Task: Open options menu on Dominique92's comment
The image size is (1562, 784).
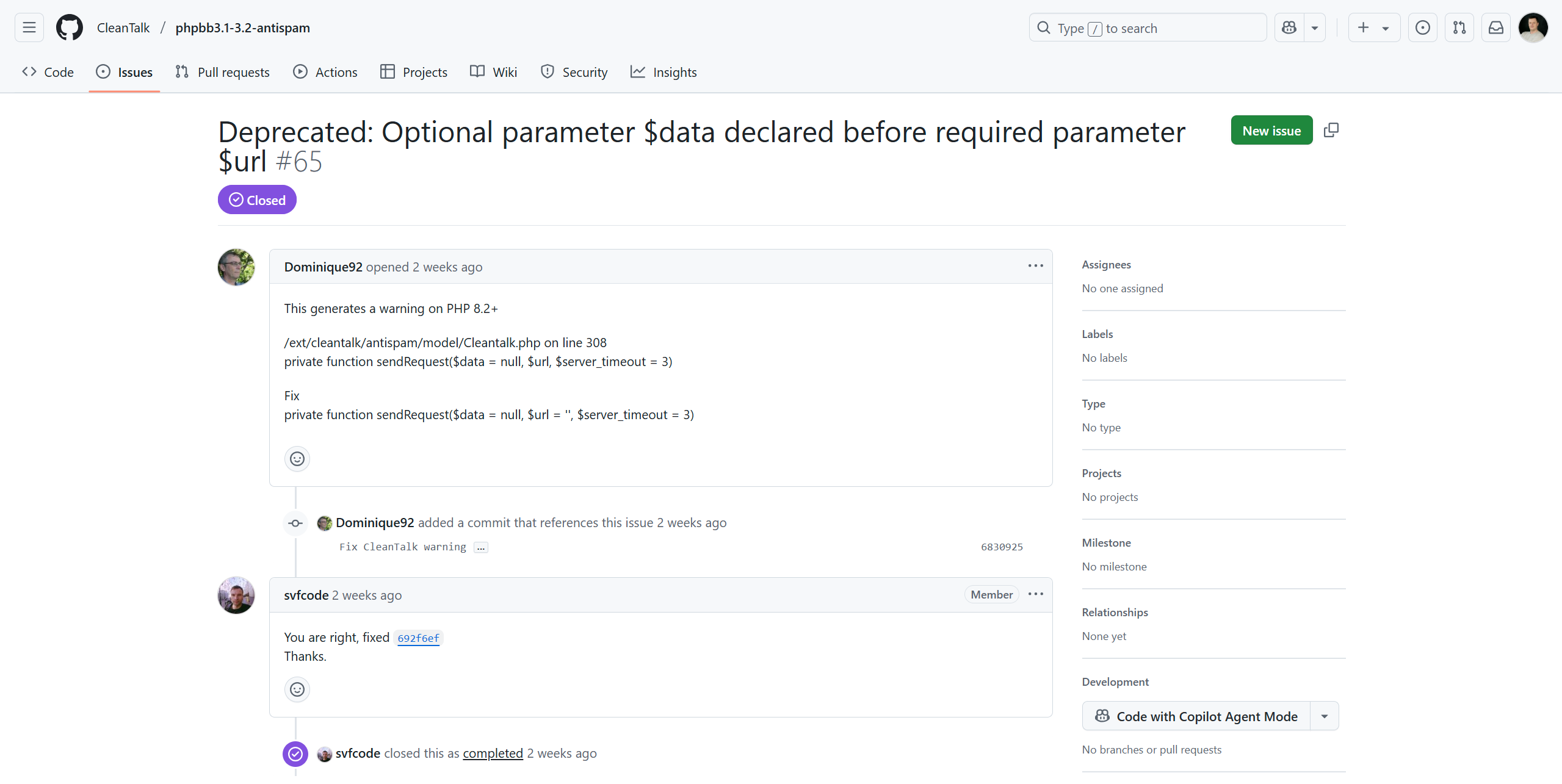Action: 1035,266
